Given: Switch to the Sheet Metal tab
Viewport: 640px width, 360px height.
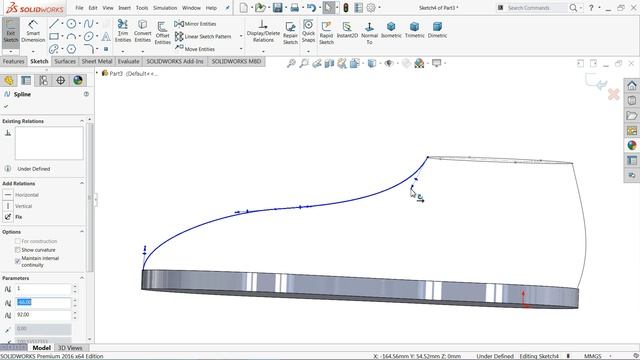Looking at the screenshot, I should 97,61.
